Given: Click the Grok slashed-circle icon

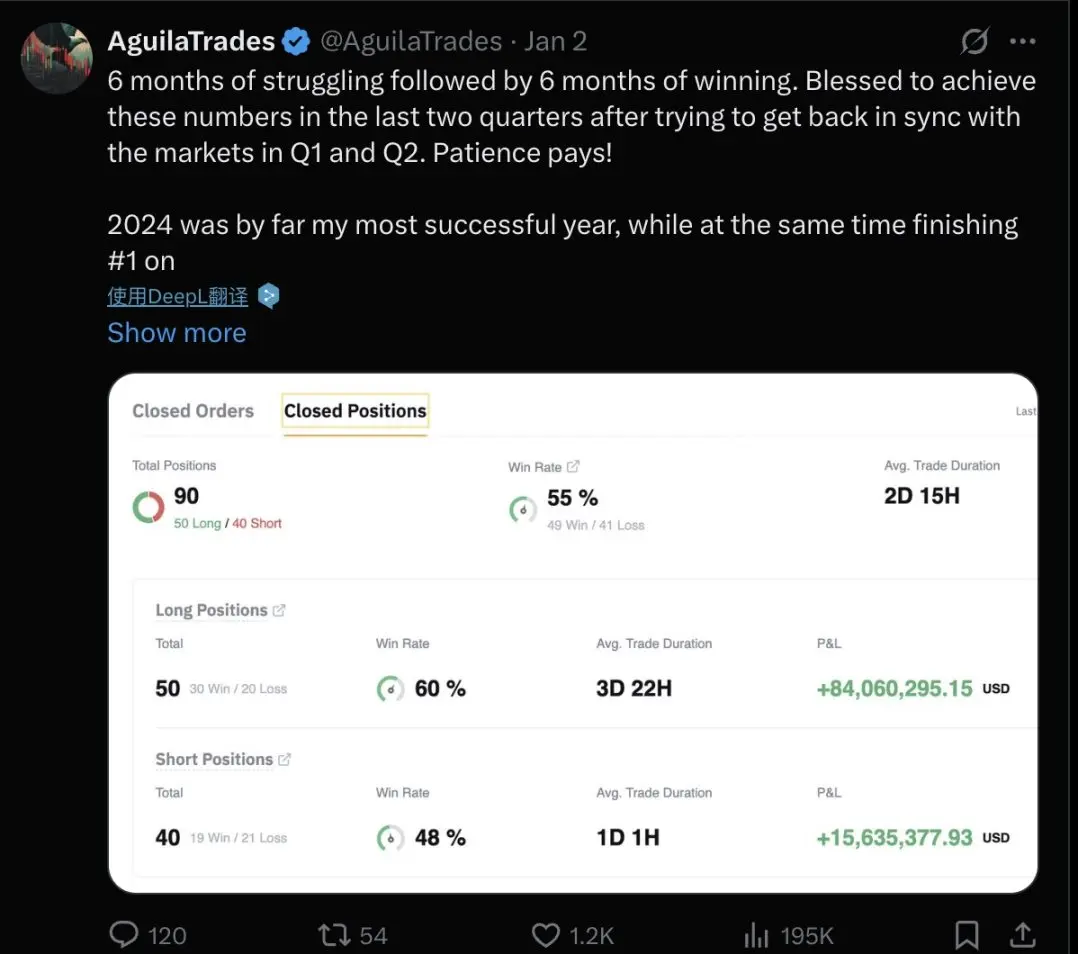Looking at the screenshot, I should point(975,41).
